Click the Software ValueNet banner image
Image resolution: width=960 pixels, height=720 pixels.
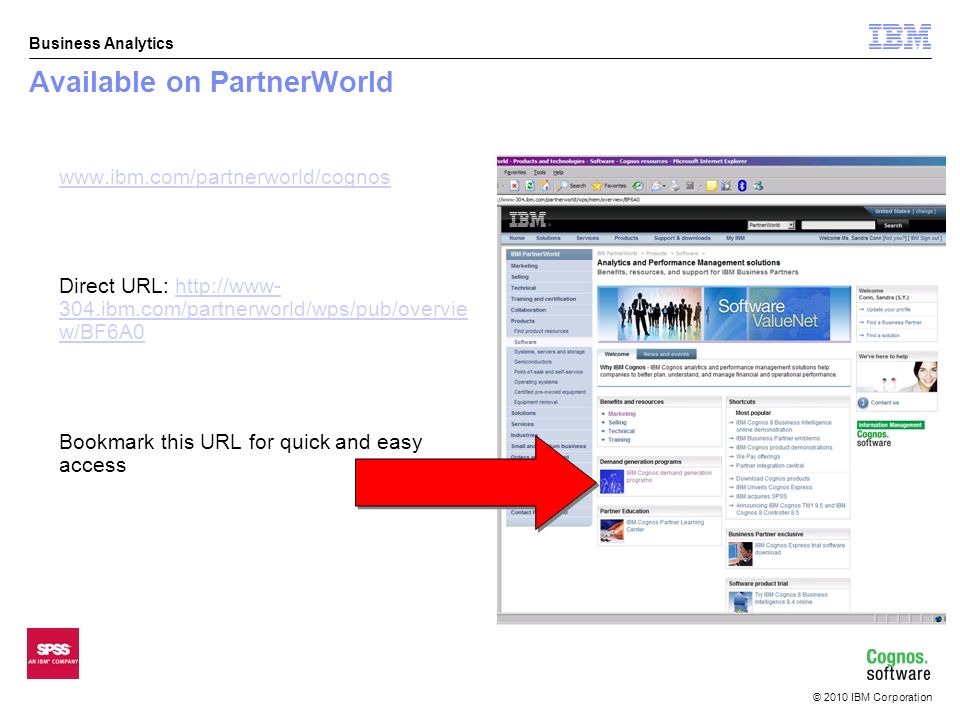[724, 313]
